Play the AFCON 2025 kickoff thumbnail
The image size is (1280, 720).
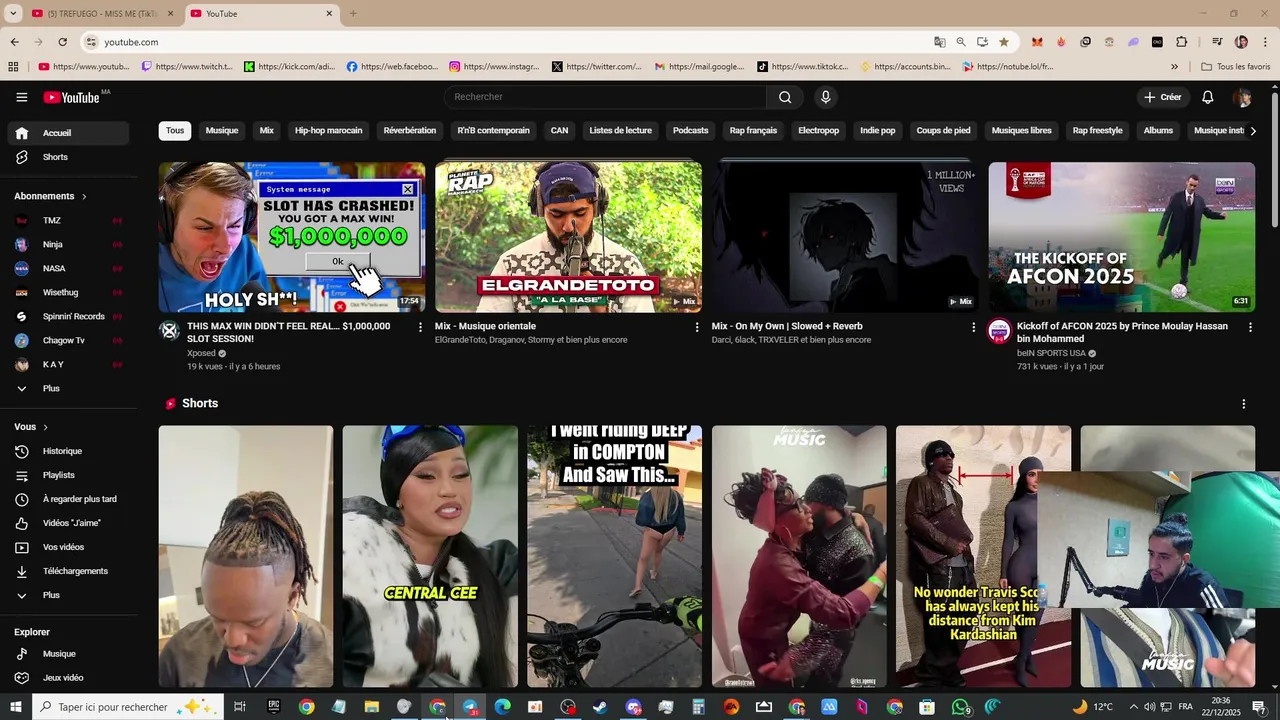click(1122, 237)
